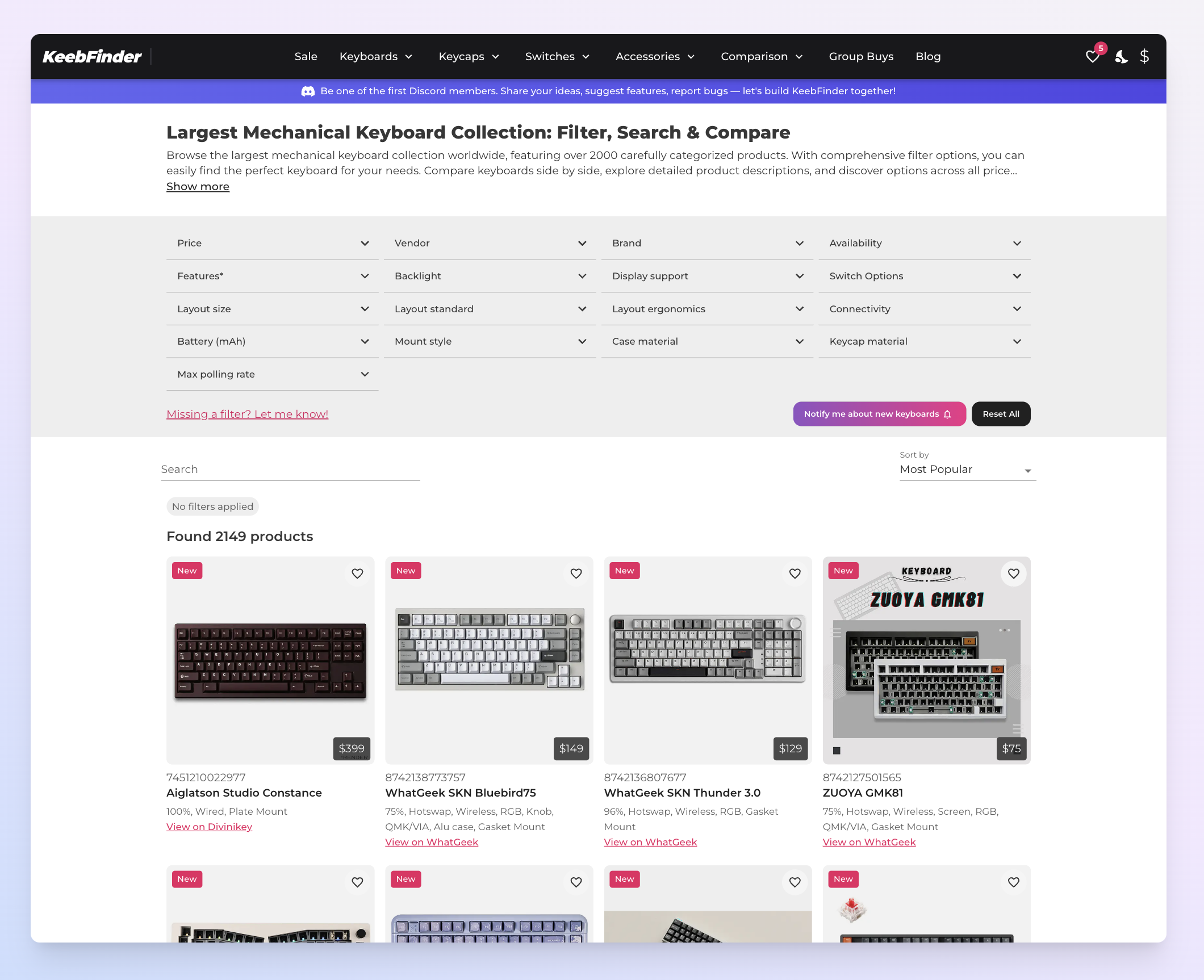Expand the Case material filter
Image resolution: width=1204 pixels, height=980 pixels.
pos(707,341)
